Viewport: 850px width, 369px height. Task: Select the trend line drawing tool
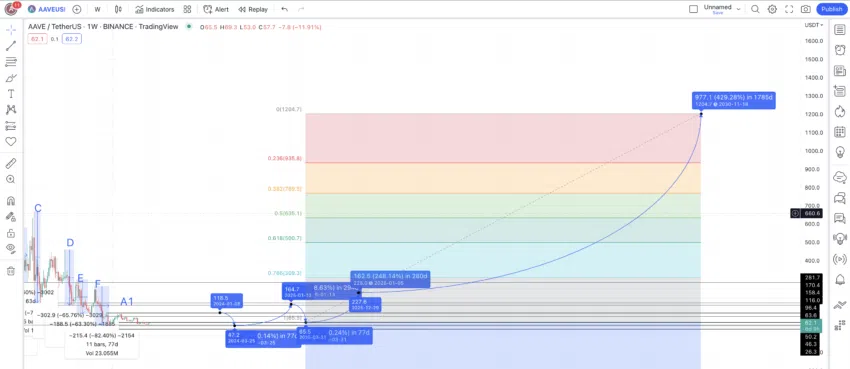click(11, 46)
